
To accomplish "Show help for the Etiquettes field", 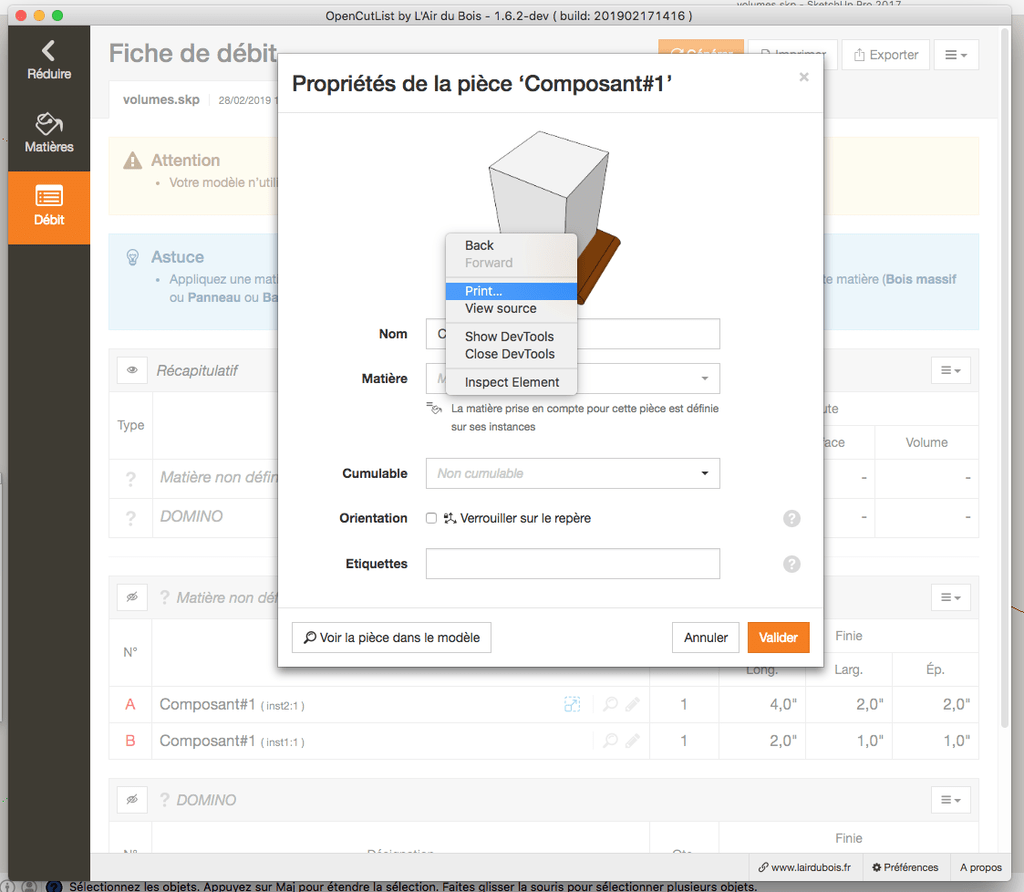I will [792, 564].
